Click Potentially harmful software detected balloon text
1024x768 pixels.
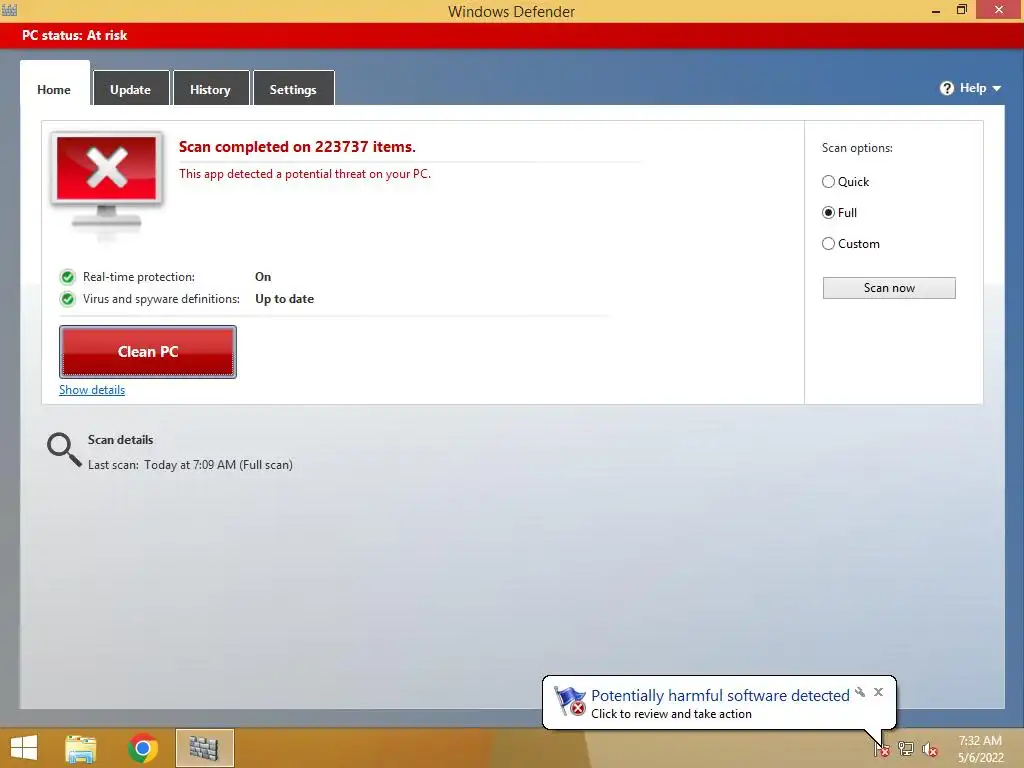point(720,696)
